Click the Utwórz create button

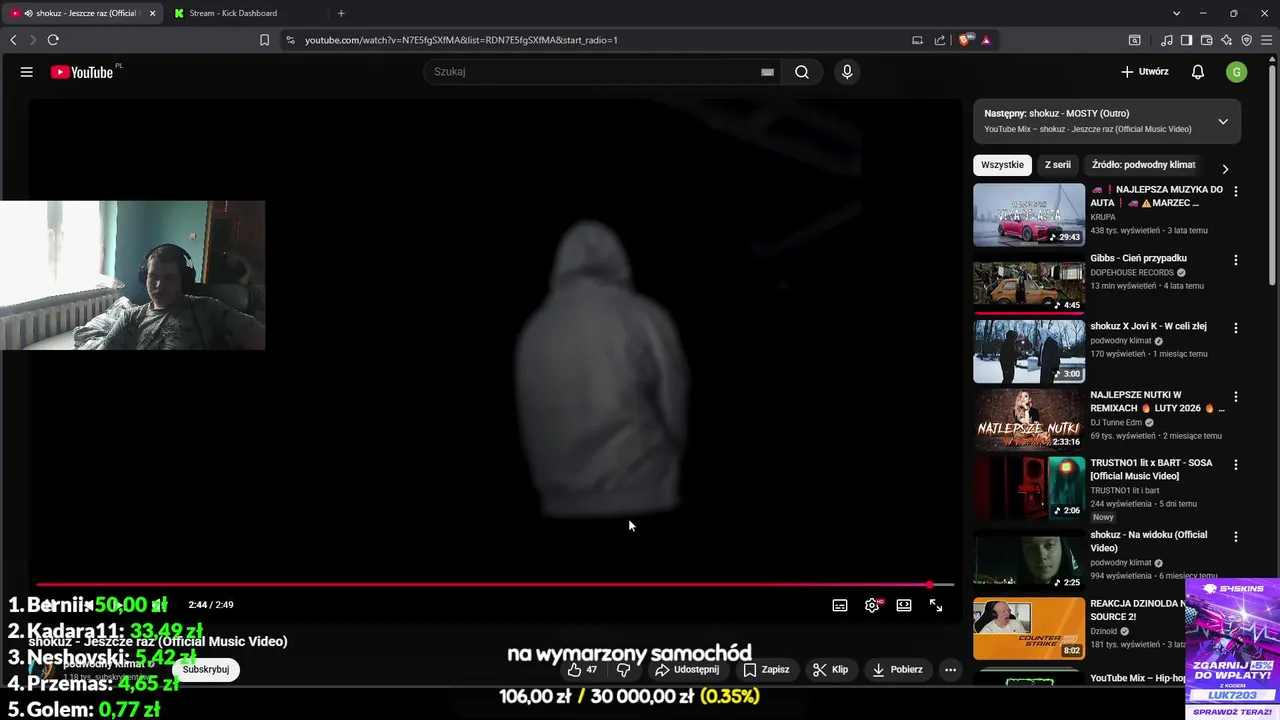(x=1144, y=72)
